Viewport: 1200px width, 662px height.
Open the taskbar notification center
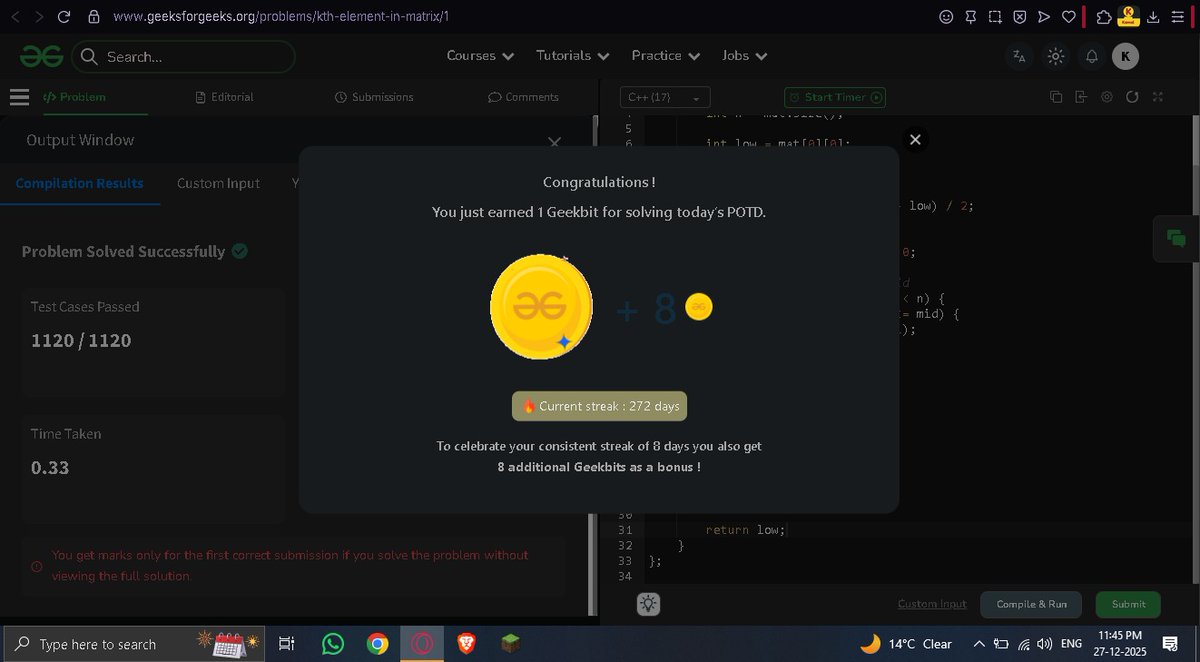click(1170, 644)
